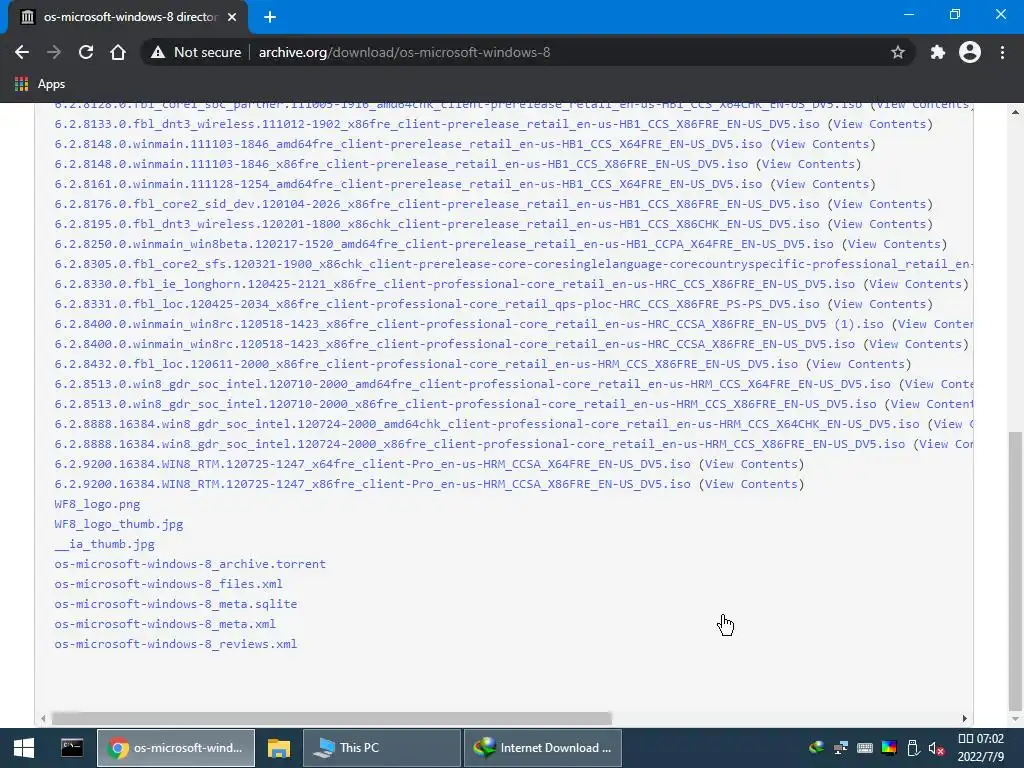Click the Not secure warning icon
1024x768 pixels.
[x=158, y=52]
